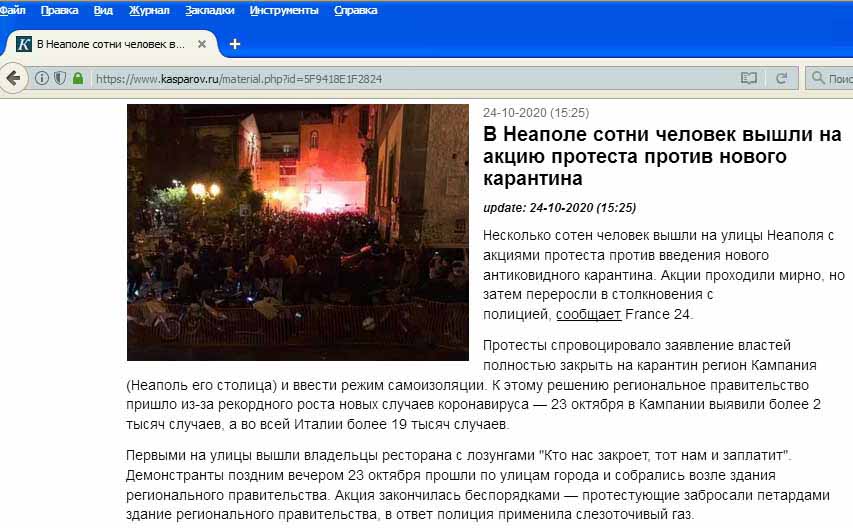This screenshot has height=528, width=853.
Task: Open the Правка menu
Action: tap(59, 10)
